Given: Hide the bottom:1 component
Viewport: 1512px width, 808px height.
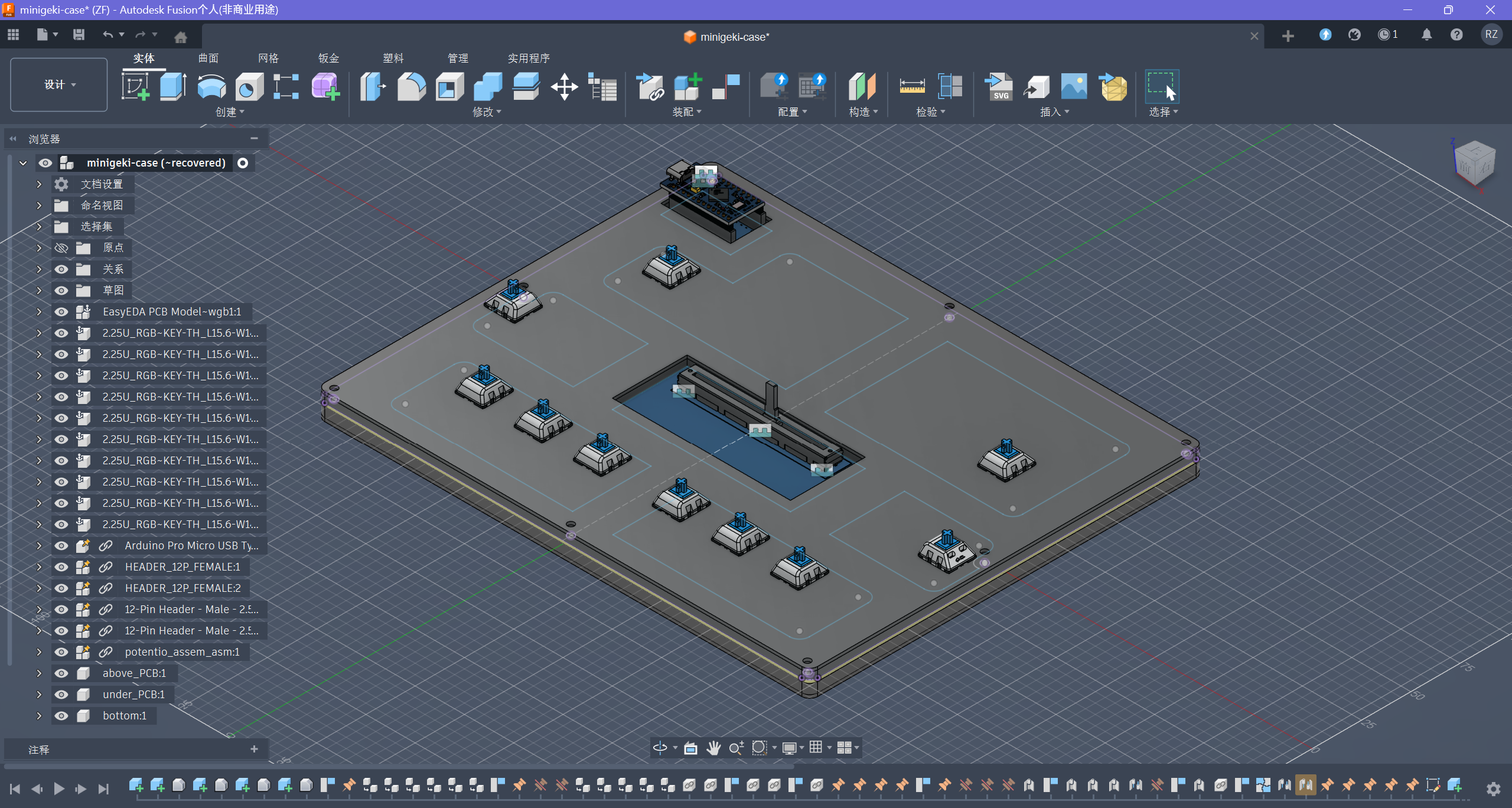Looking at the screenshot, I should 61,716.
